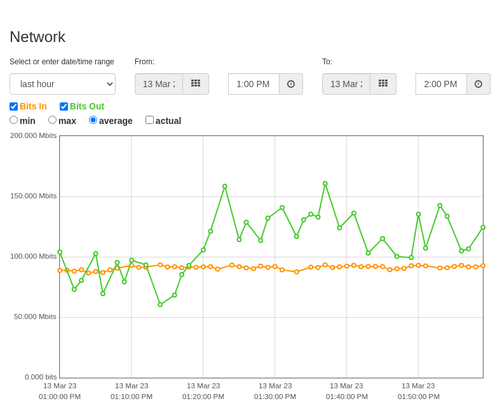Enable the actual checkbox

point(150,120)
